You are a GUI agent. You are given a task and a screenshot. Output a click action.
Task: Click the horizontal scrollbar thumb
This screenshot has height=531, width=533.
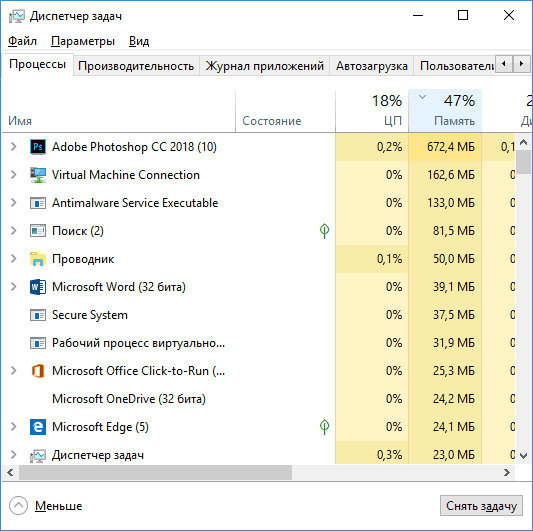click(x=155, y=473)
